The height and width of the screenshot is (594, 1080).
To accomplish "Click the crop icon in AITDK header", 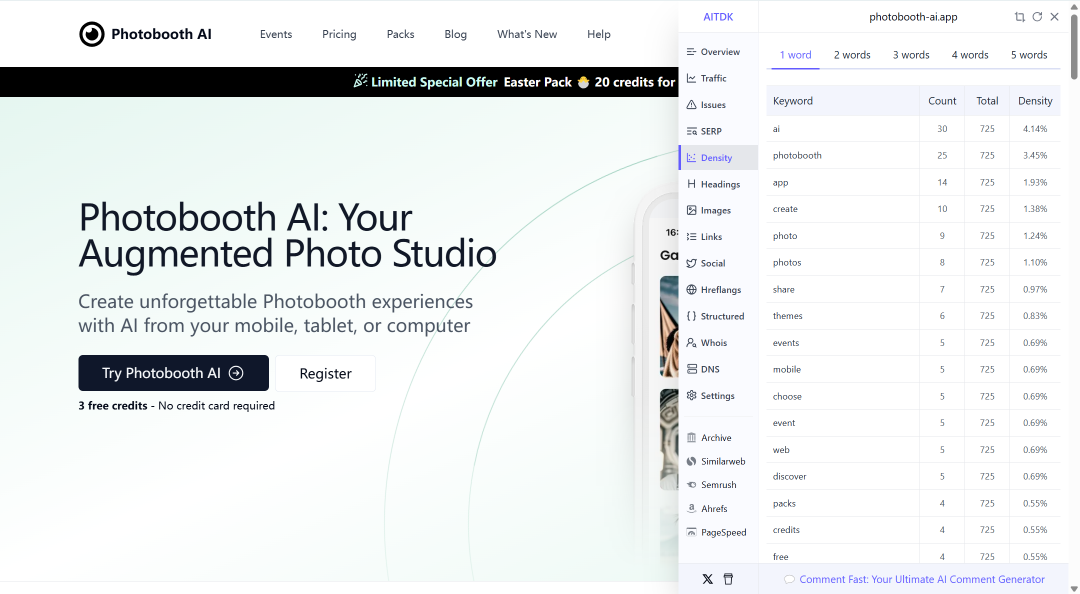I will 1019,17.
